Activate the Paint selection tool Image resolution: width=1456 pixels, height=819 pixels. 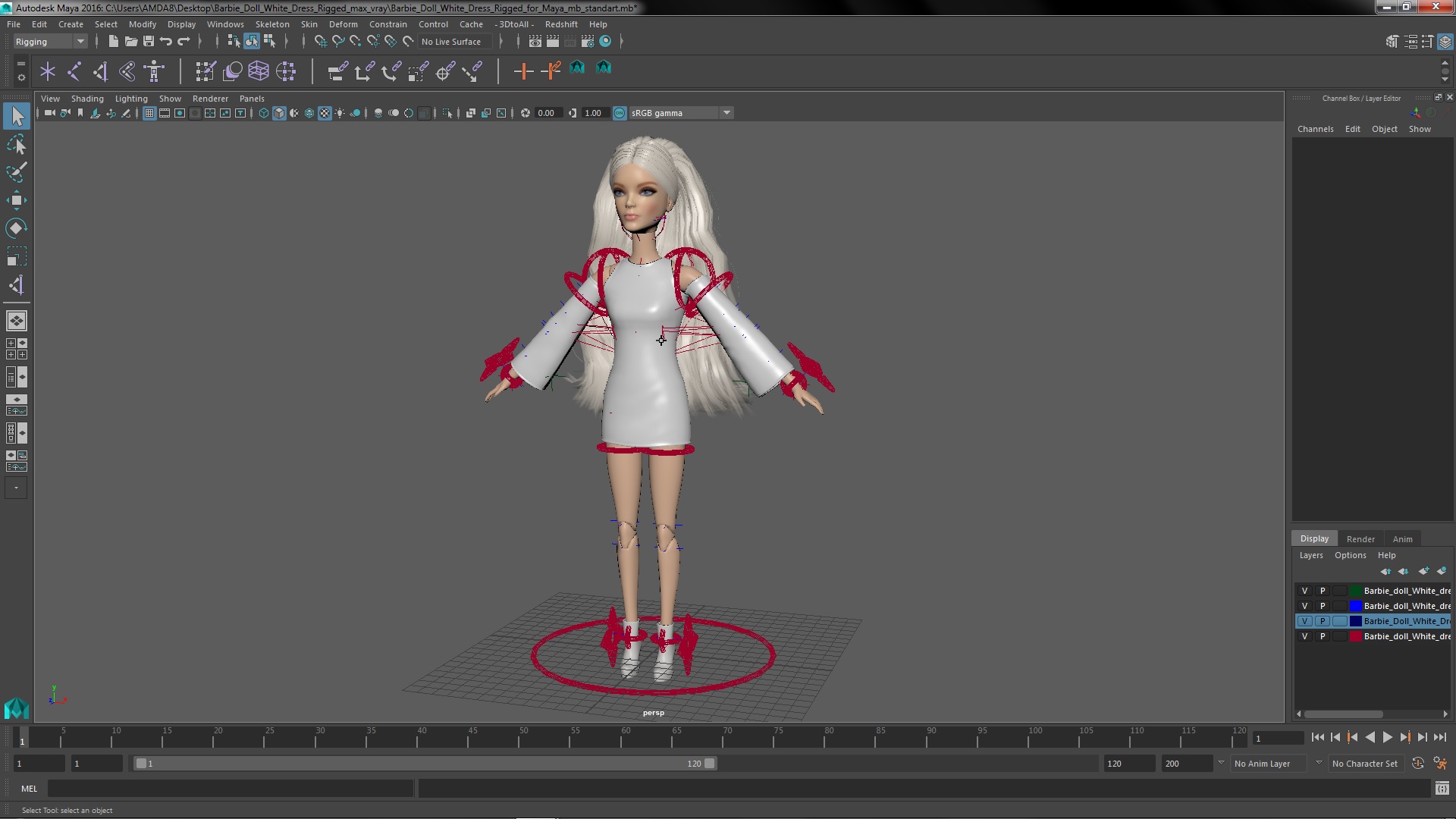pos(17,172)
